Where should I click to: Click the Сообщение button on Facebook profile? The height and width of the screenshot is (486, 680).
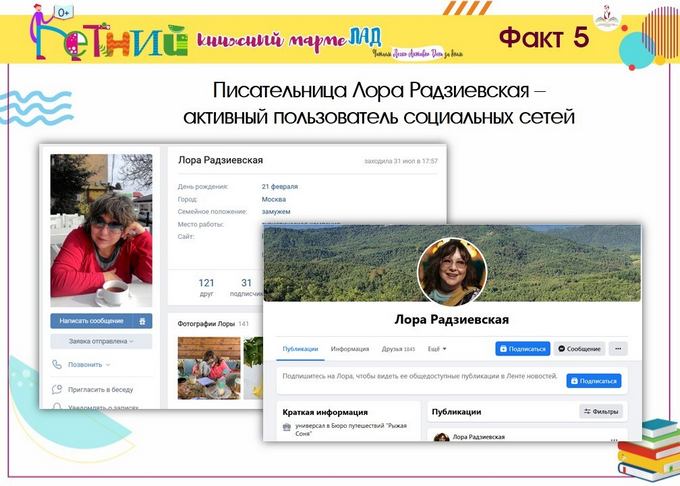tap(579, 349)
